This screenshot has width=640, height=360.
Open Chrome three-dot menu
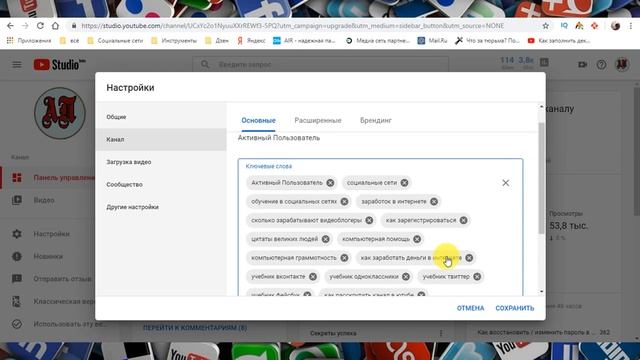(x=631, y=26)
